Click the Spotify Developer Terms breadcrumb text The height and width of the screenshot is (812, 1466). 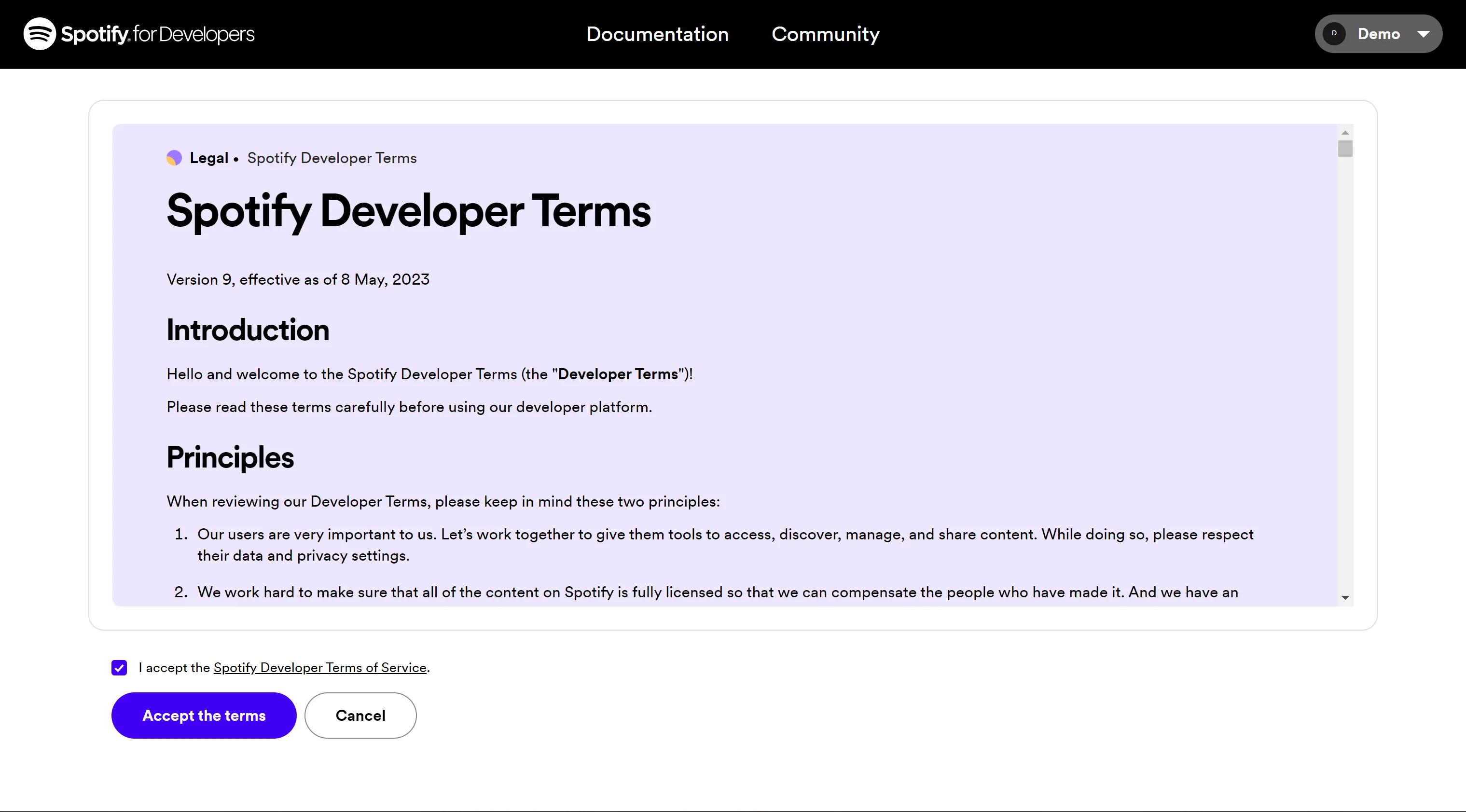(x=332, y=158)
